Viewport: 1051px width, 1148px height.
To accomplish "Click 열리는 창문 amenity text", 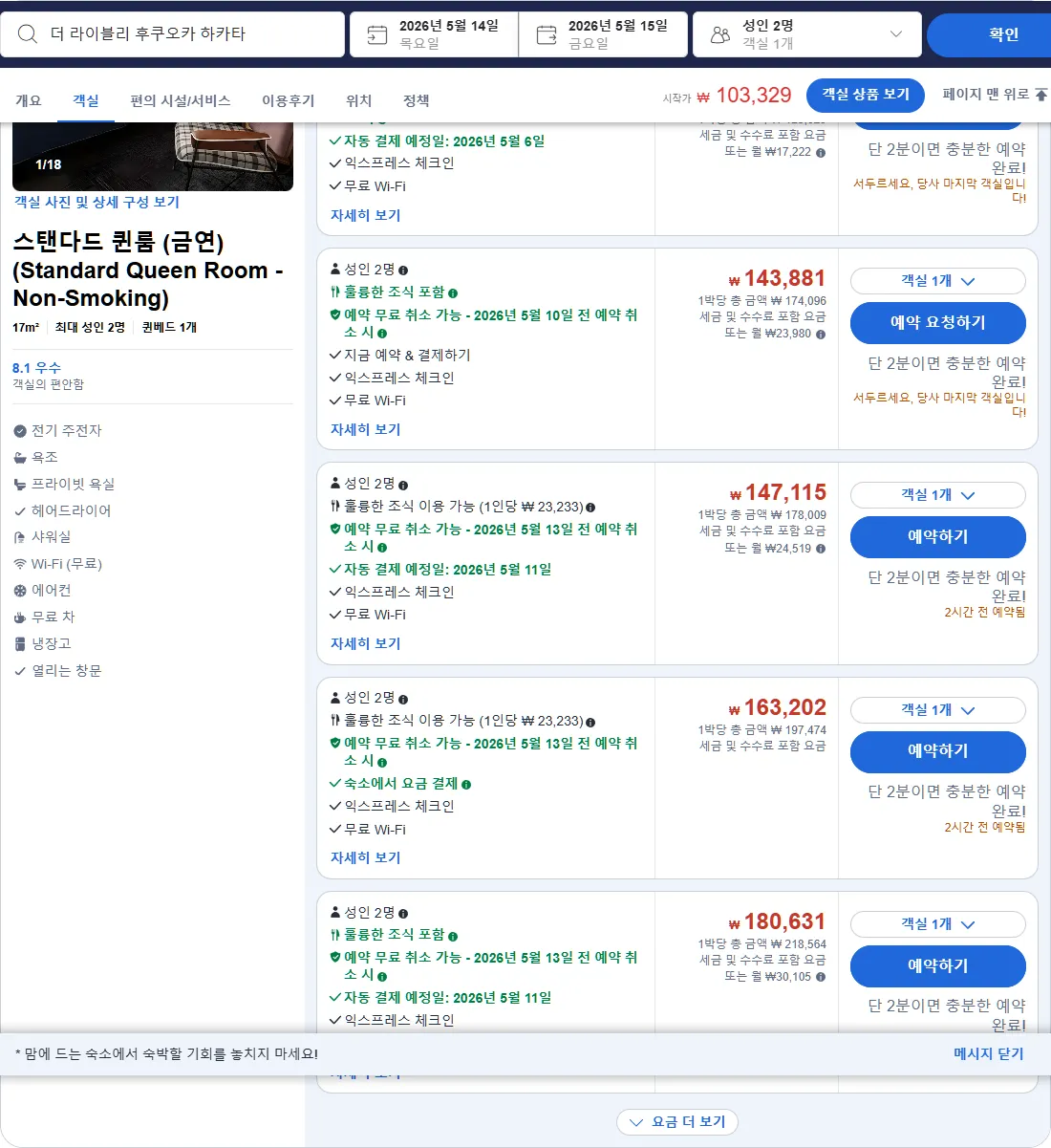I will 66,671.
